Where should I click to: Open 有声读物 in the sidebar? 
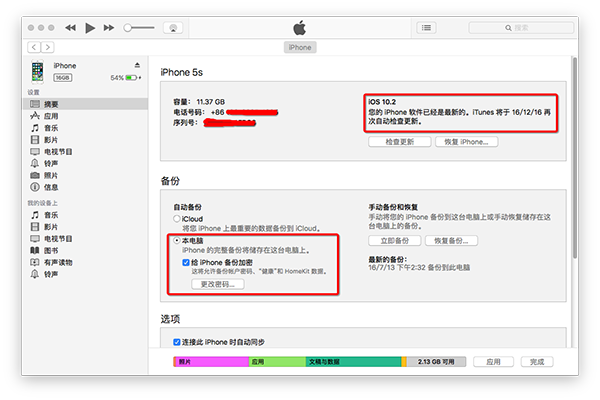[x=85, y=262]
